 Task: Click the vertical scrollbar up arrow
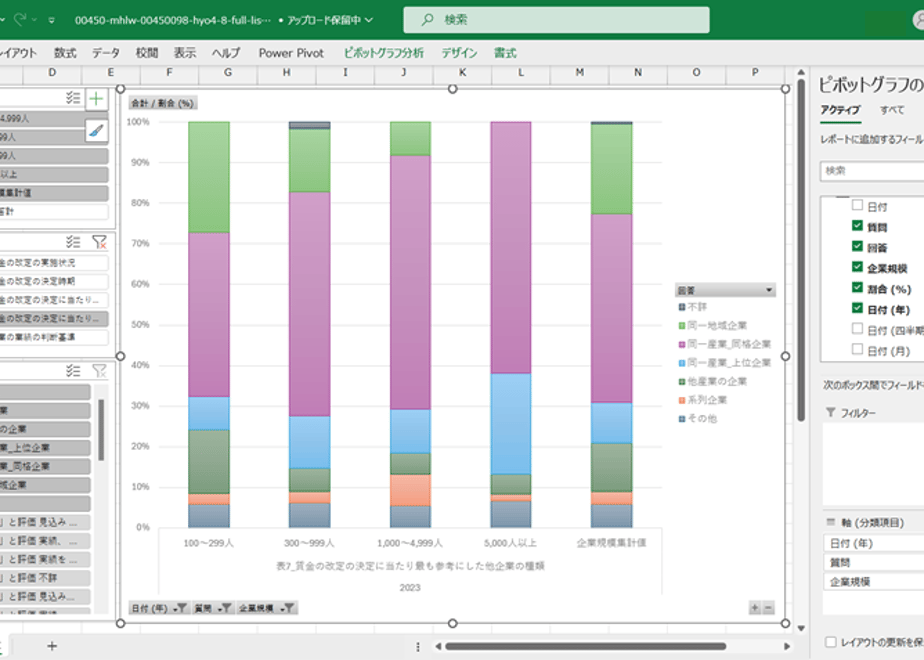click(801, 72)
